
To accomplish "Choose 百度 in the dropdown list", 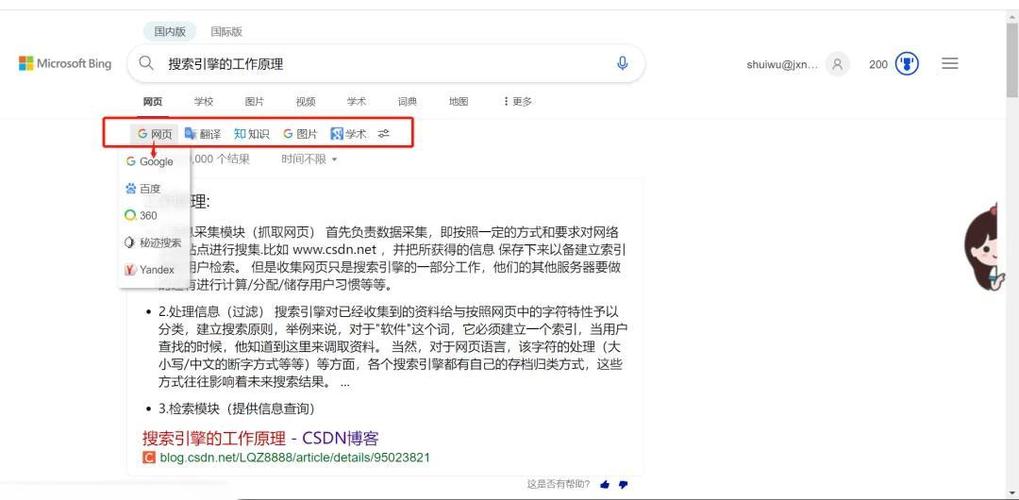I will 143,189.
